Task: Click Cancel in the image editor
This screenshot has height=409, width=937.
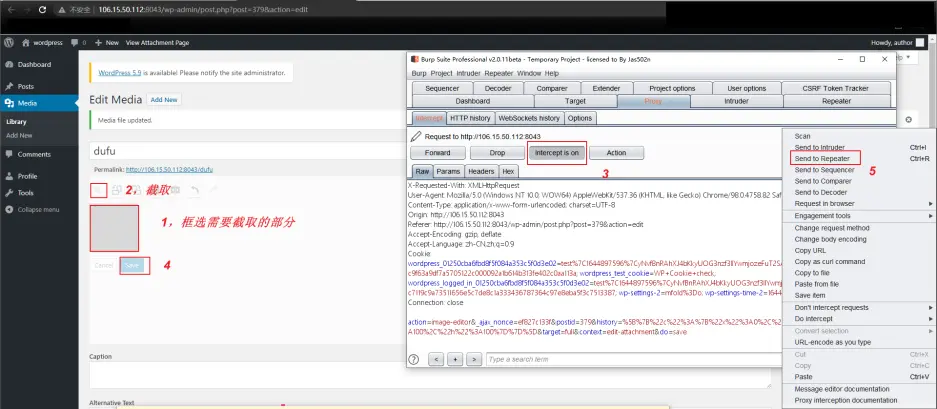Action: pyautogui.click(x=103, y=265)
